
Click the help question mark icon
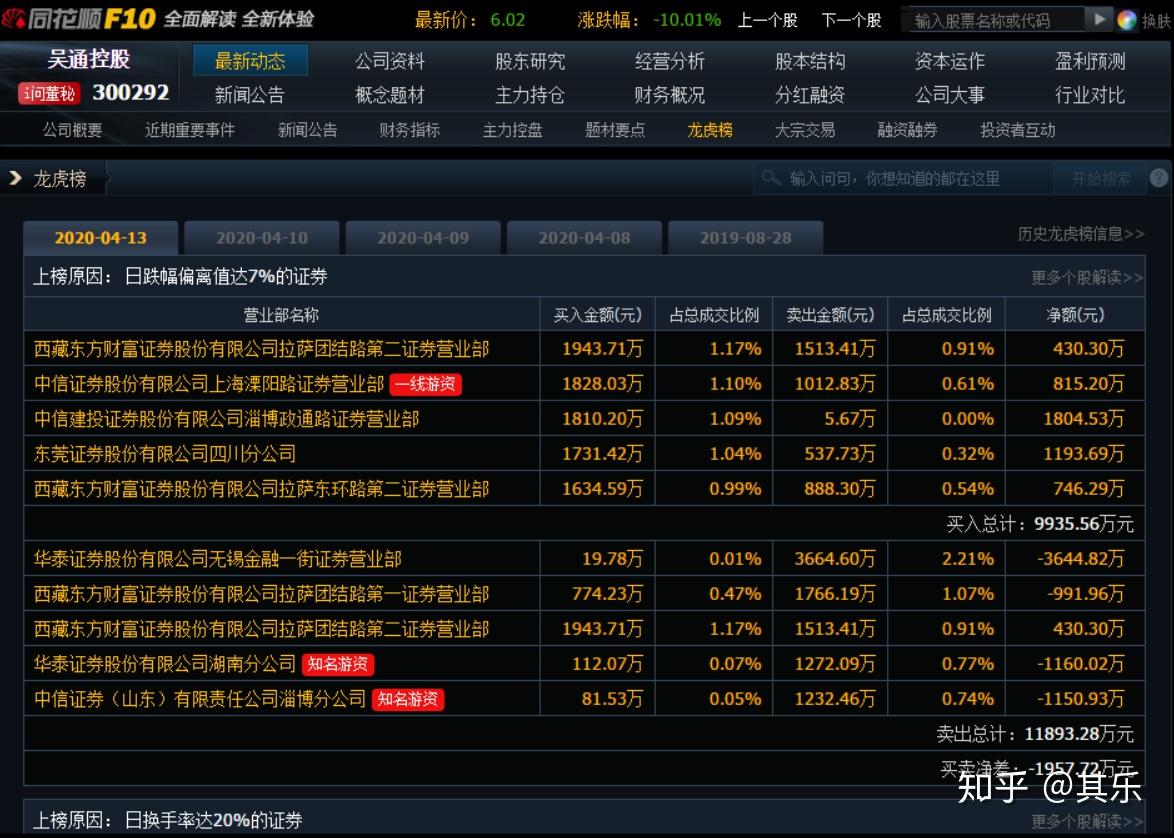tap(1158, 177)
